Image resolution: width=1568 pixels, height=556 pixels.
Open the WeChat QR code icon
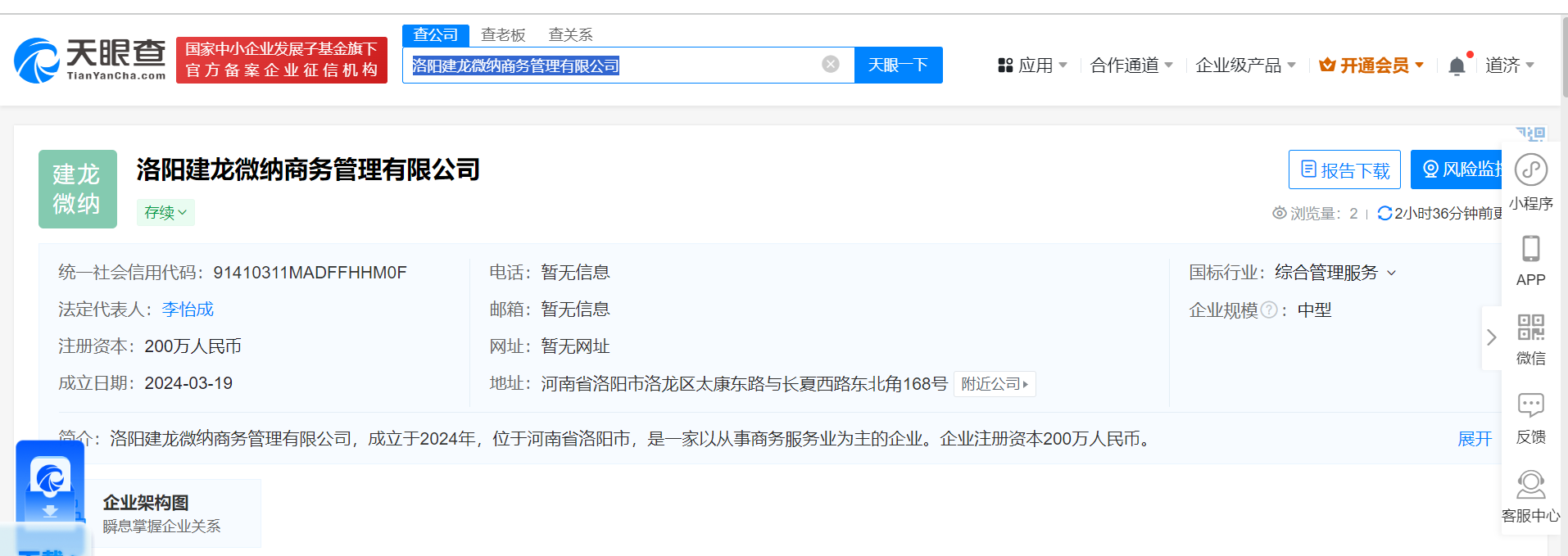click(1530, 328)
